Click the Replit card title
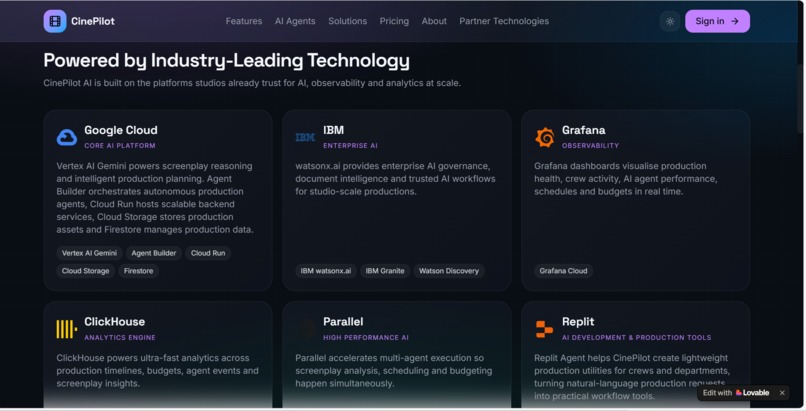The width and height of the screenshot is (806, 411). tap(578, 322)
